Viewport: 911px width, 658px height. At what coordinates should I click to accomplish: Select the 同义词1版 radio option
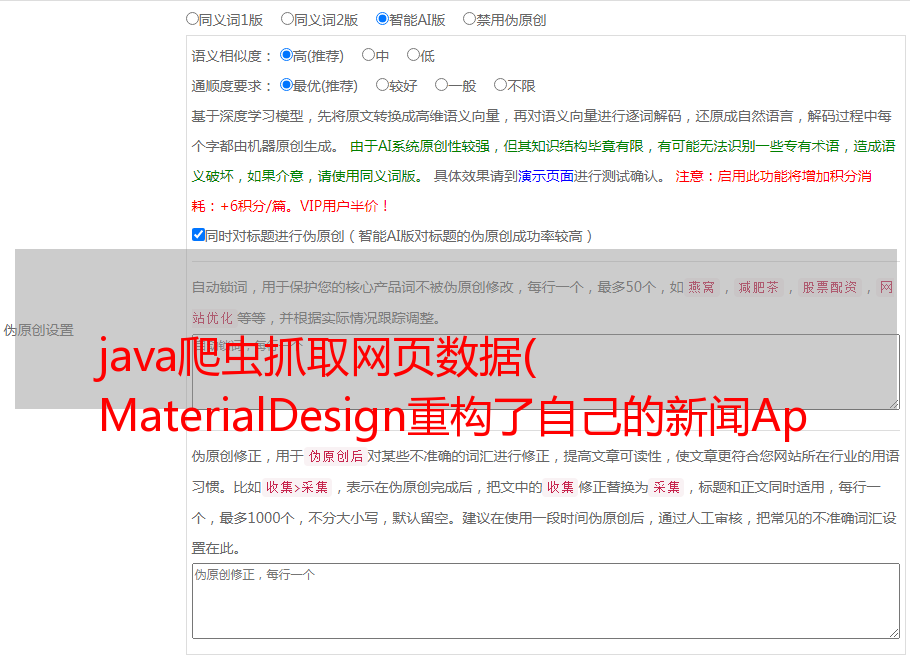192,18
